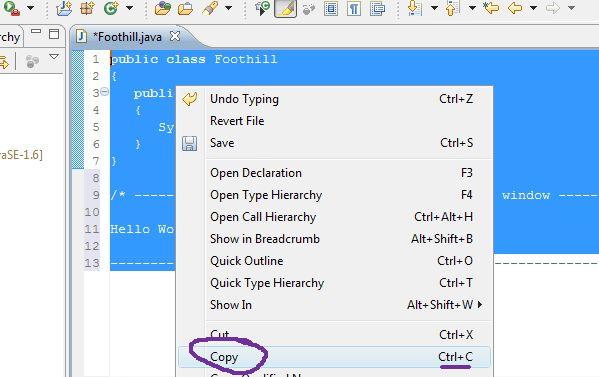Click the New Java Project icon

pos(64,8)
